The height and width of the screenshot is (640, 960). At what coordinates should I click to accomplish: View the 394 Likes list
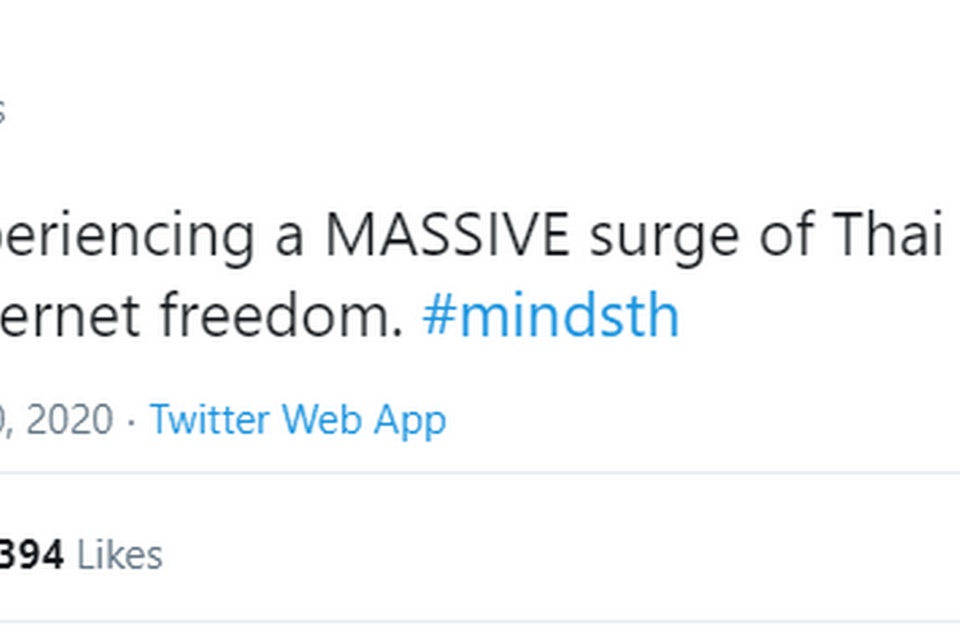click(80, 554)
